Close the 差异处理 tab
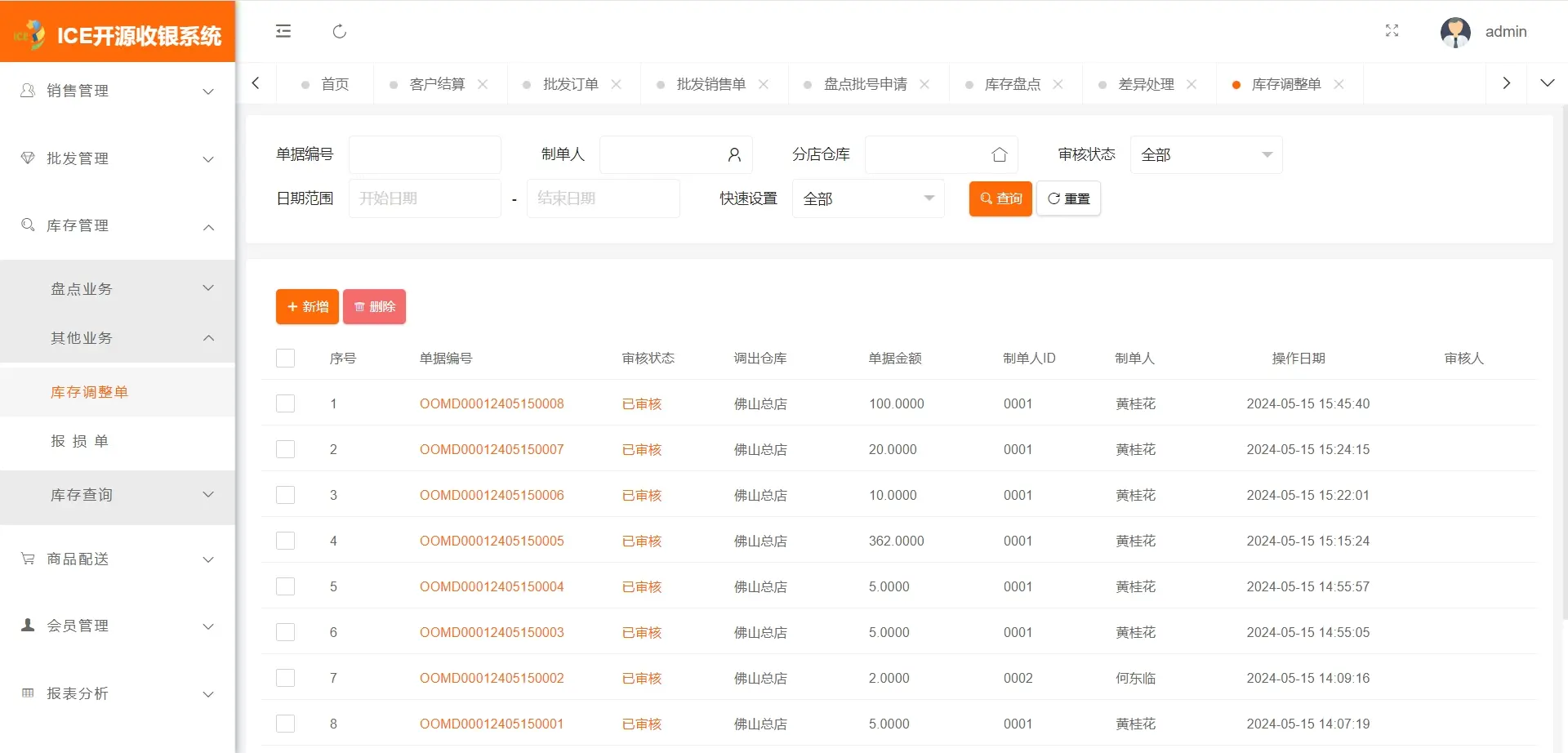 1192,84
